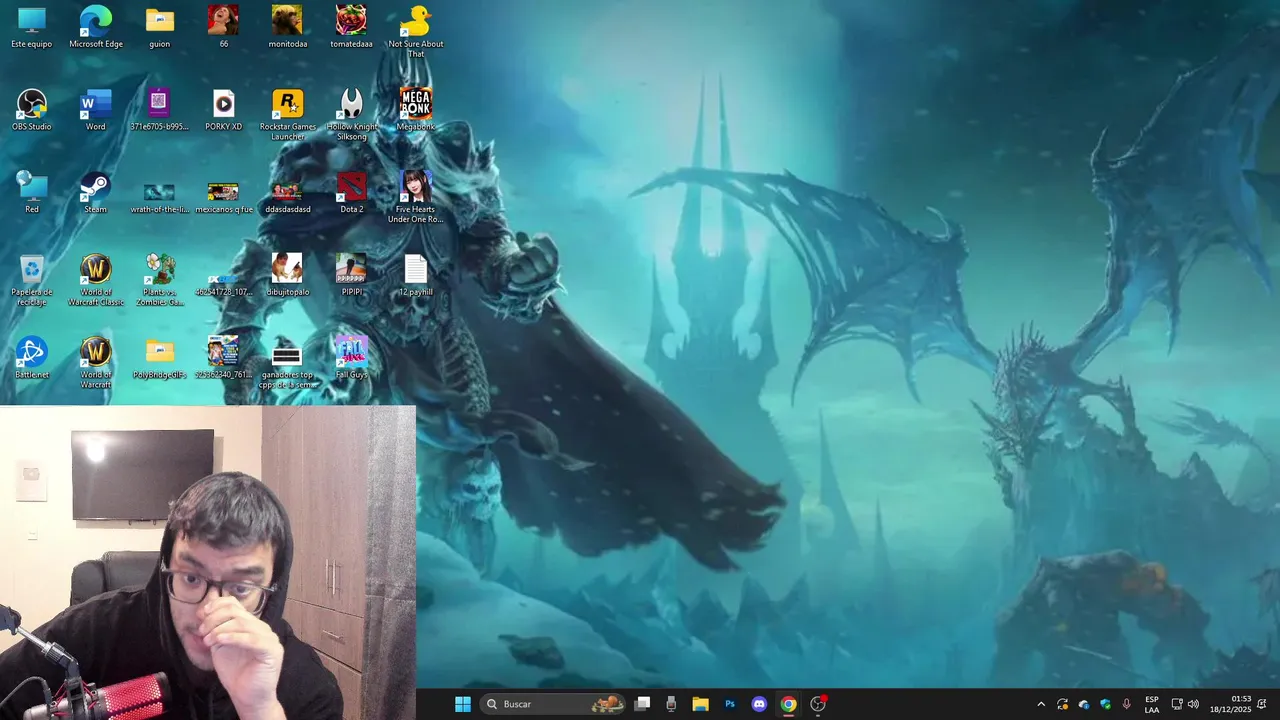Open Five Hearts Under One Roof shortcut
Viewport: 1280px width, 720px height.
tap(416, 197)
